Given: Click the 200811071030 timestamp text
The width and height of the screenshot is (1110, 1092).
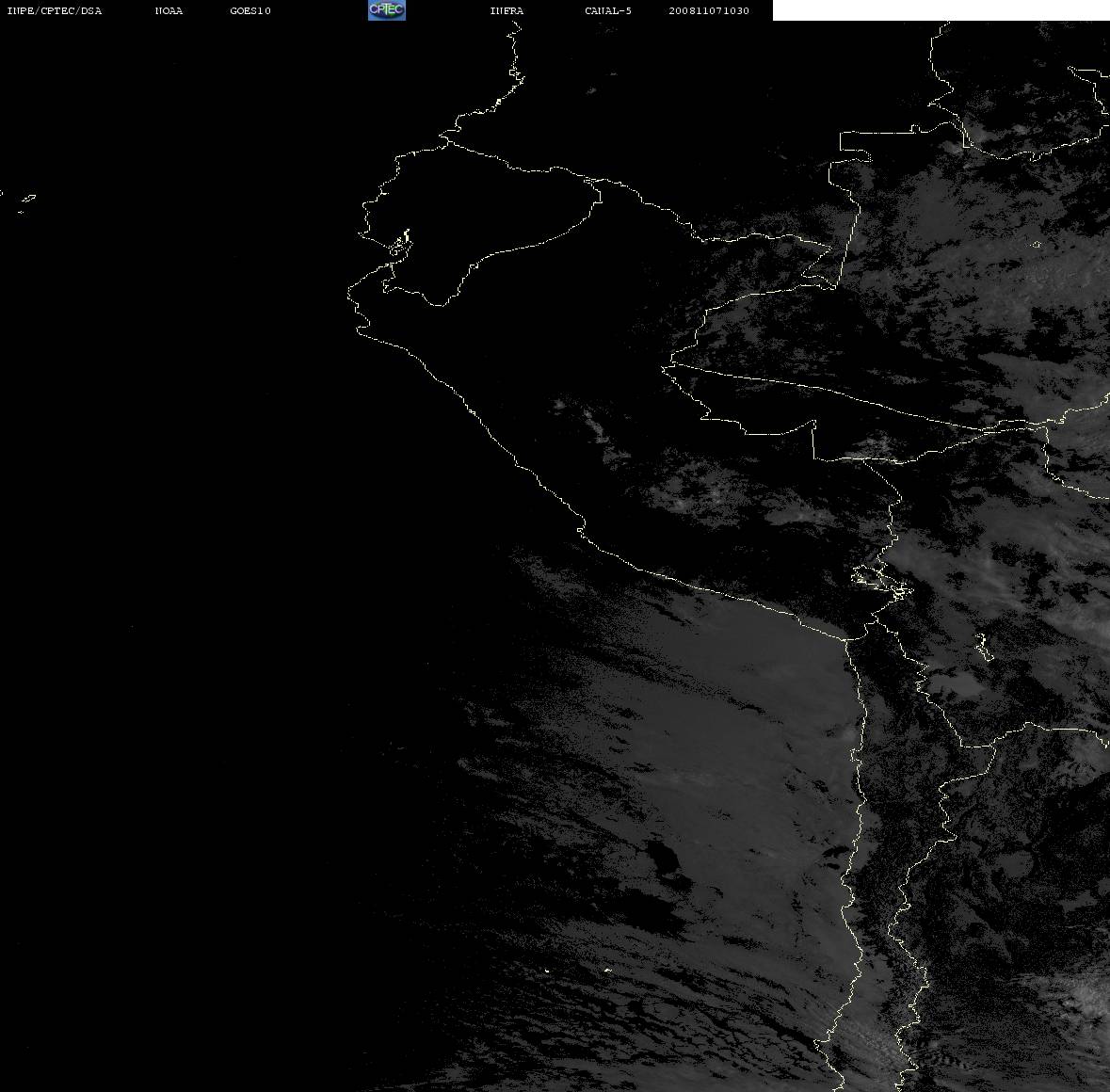Looking at the screenshot, I should click(709, 10).
